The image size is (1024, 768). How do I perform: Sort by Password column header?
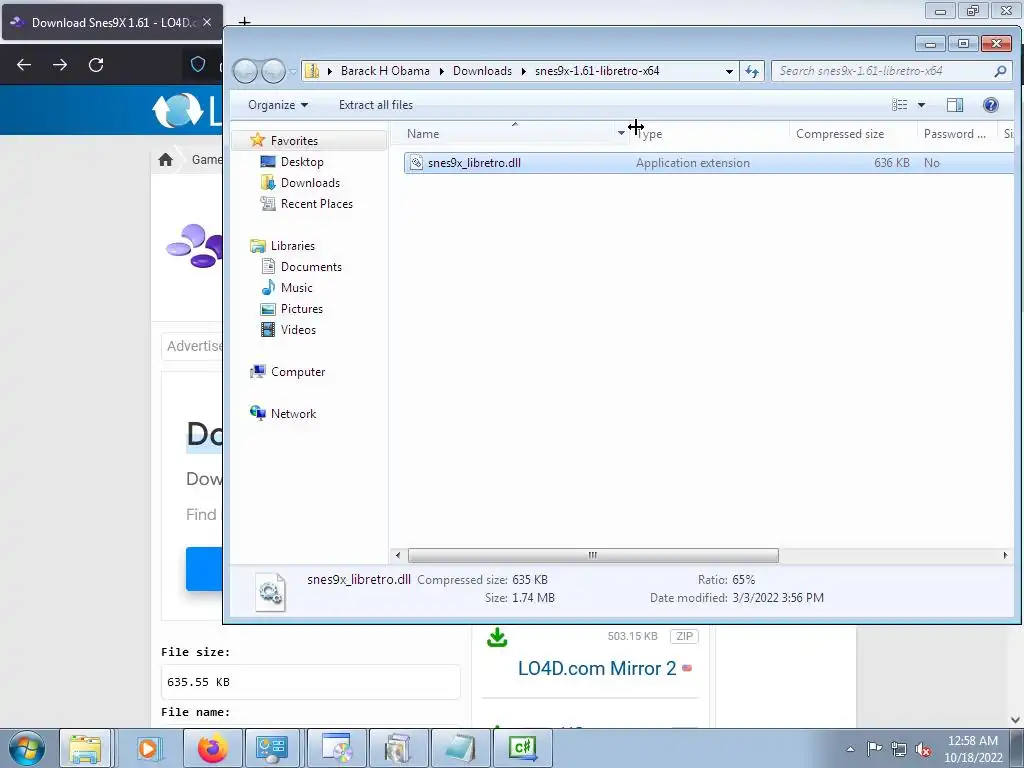click(957, 134)
